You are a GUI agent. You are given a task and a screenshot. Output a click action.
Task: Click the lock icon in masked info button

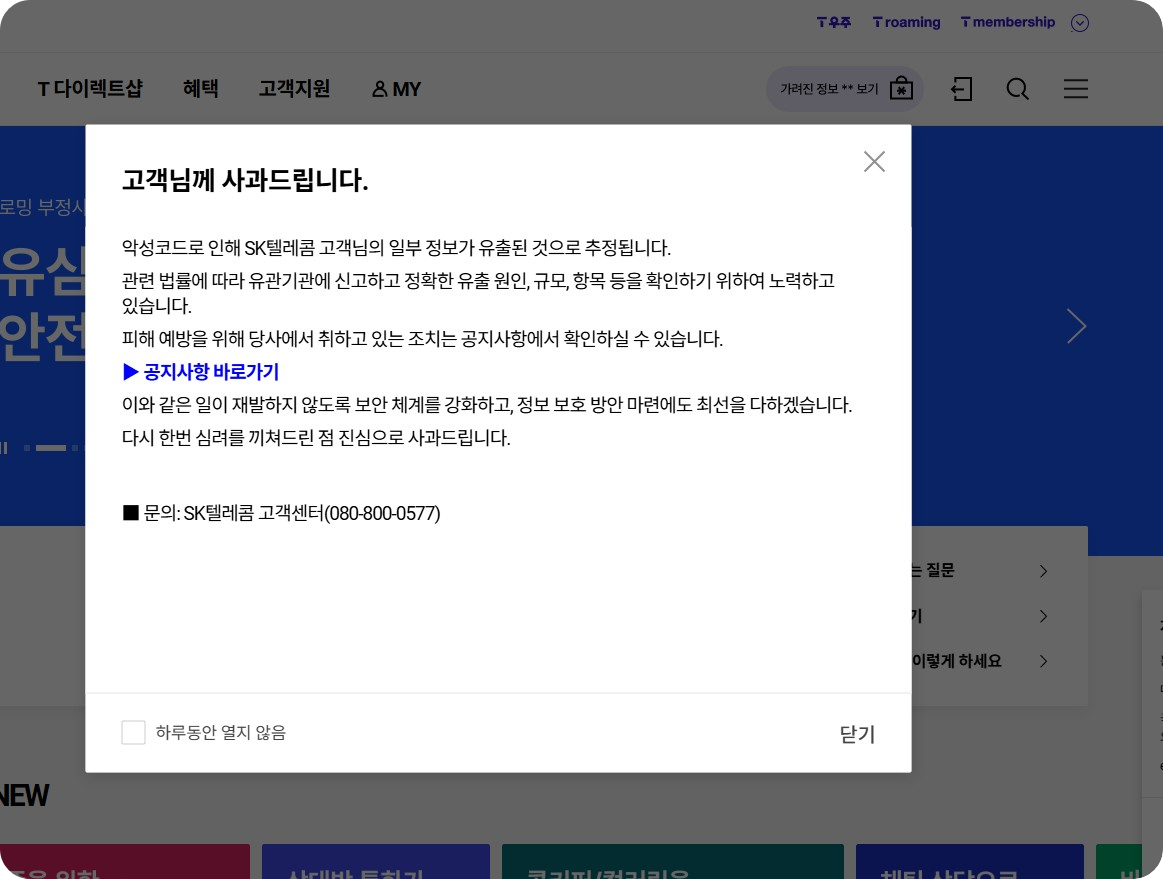[x=901, y=88]
